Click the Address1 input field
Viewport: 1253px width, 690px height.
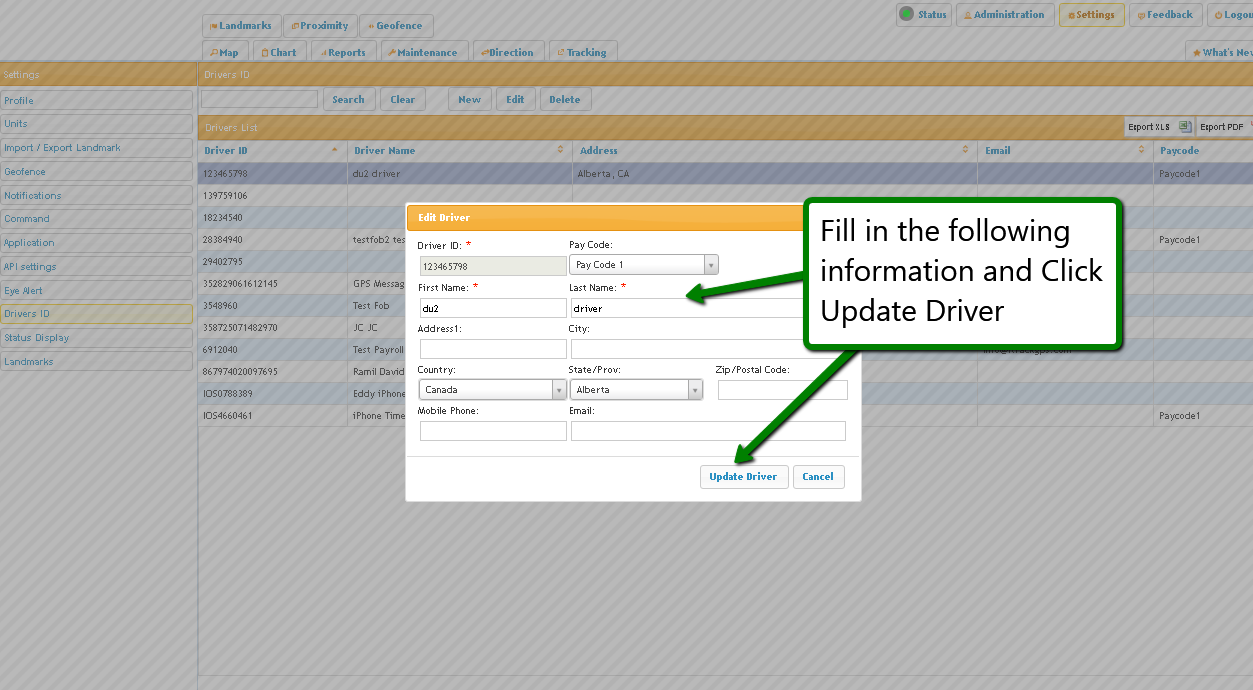[x=493, y=349]
